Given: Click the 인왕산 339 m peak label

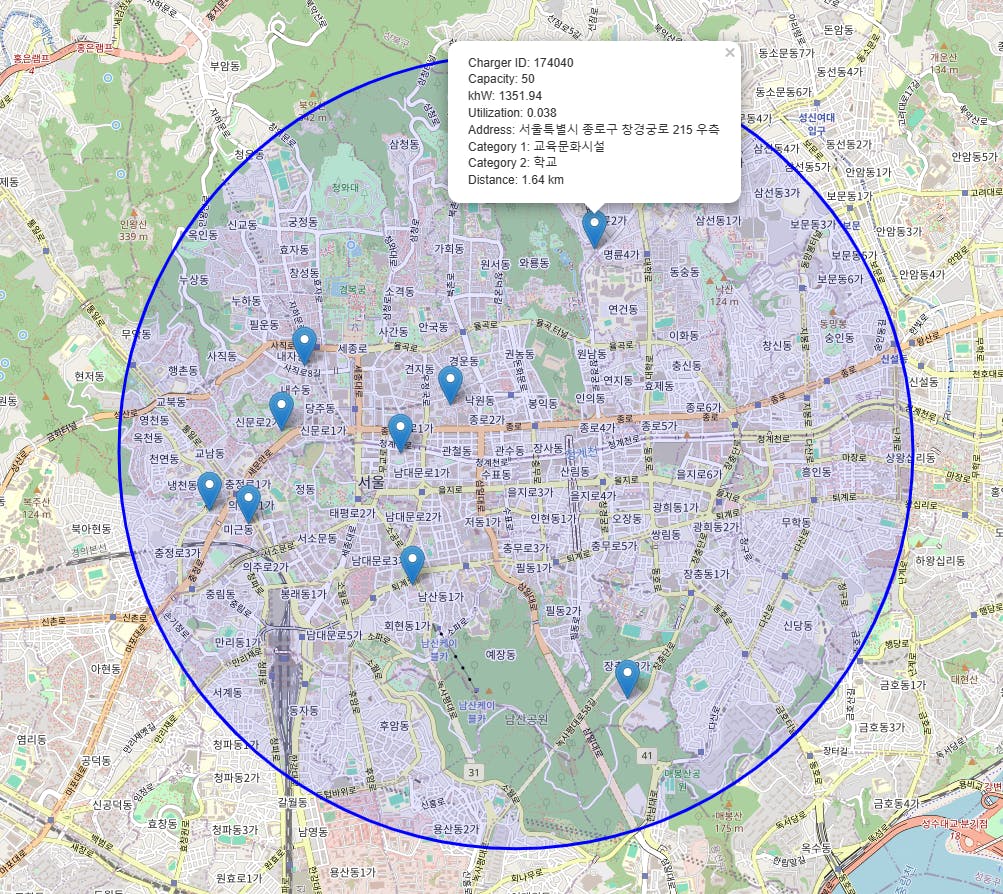Looking at the screenshot, I should (x=133, y=230).
